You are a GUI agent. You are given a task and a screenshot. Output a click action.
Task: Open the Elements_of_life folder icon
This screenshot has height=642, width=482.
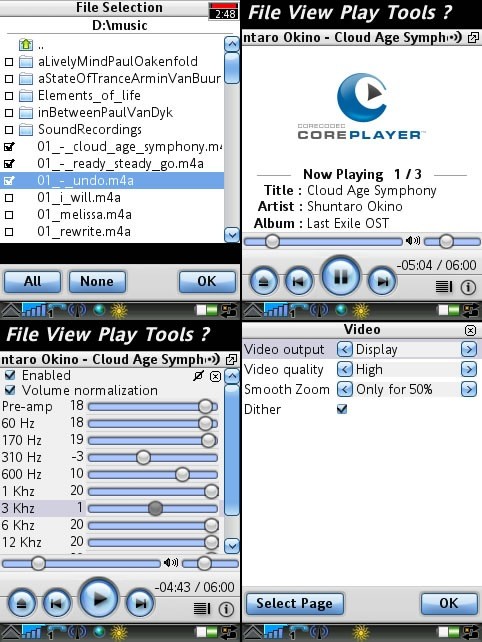[26, 96]
